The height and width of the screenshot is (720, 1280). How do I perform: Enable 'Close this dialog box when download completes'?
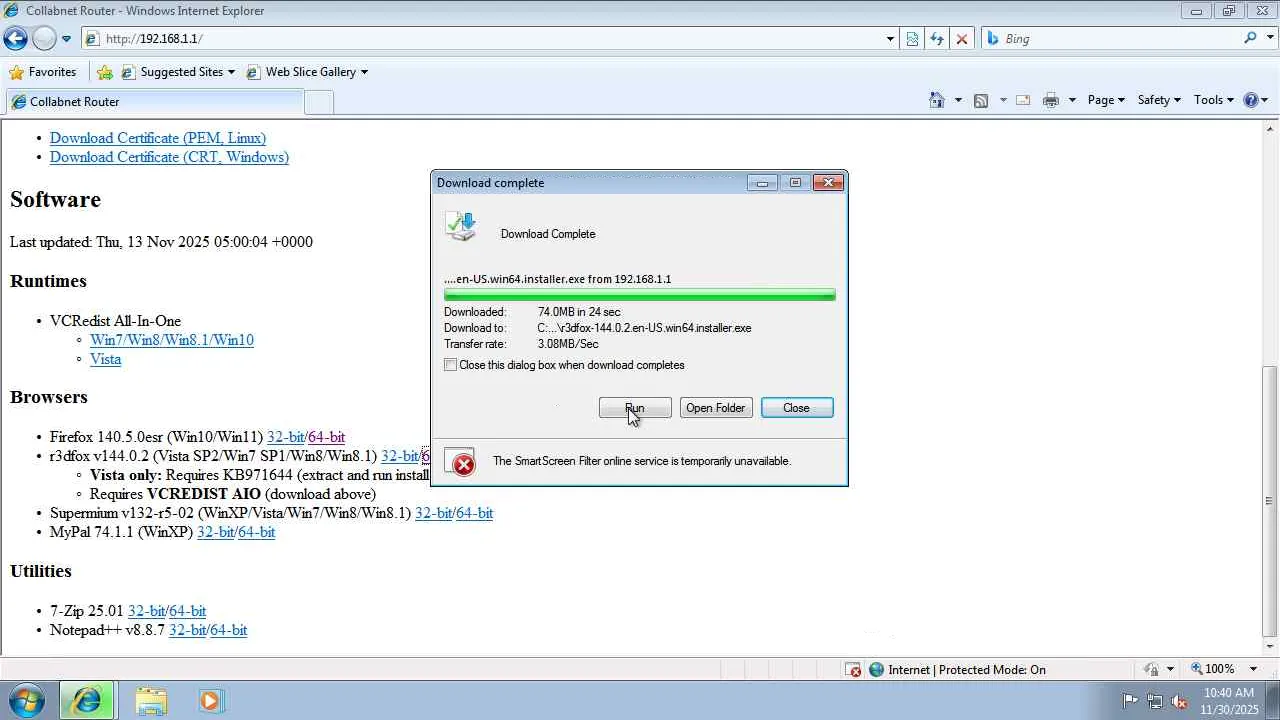pyautogui.click(x=451, y=365)
